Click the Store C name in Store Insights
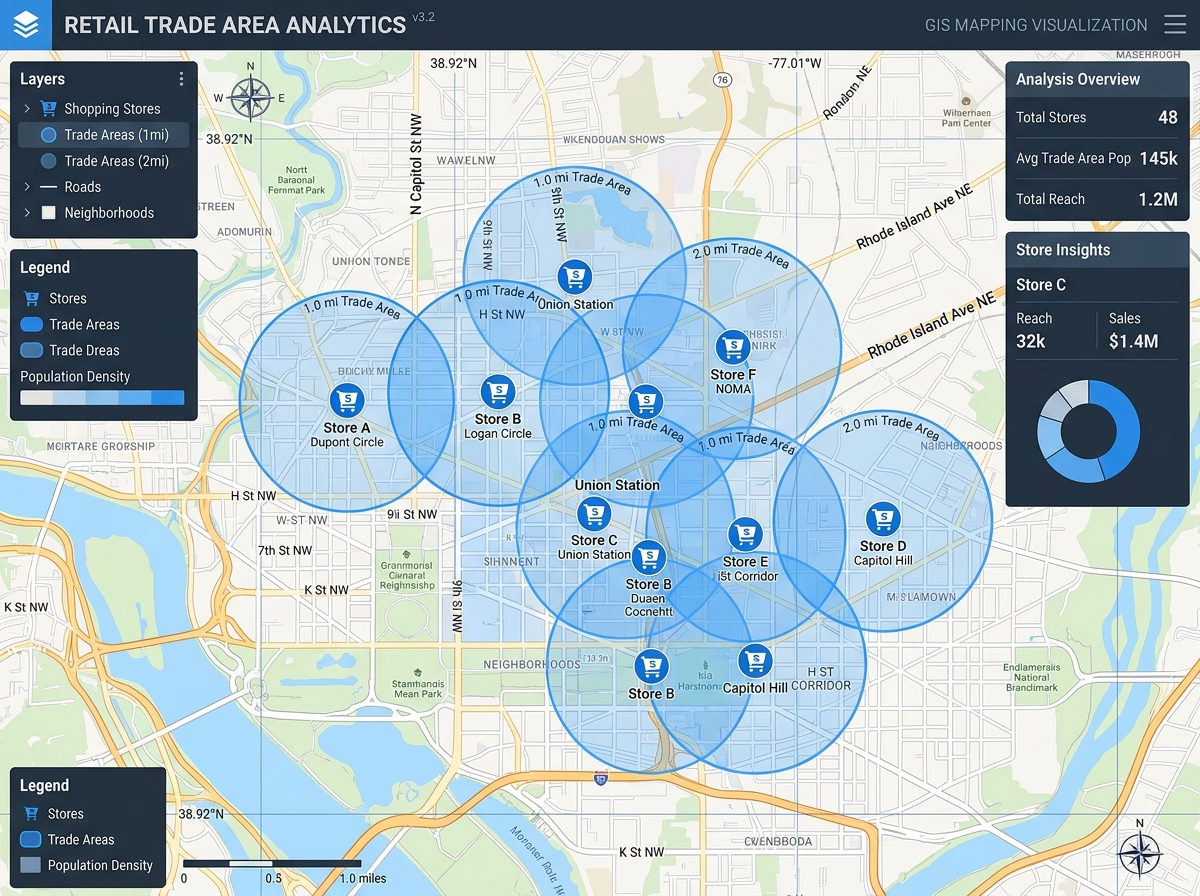Viewport: 1200px width, 896px height. (1041, 285)
